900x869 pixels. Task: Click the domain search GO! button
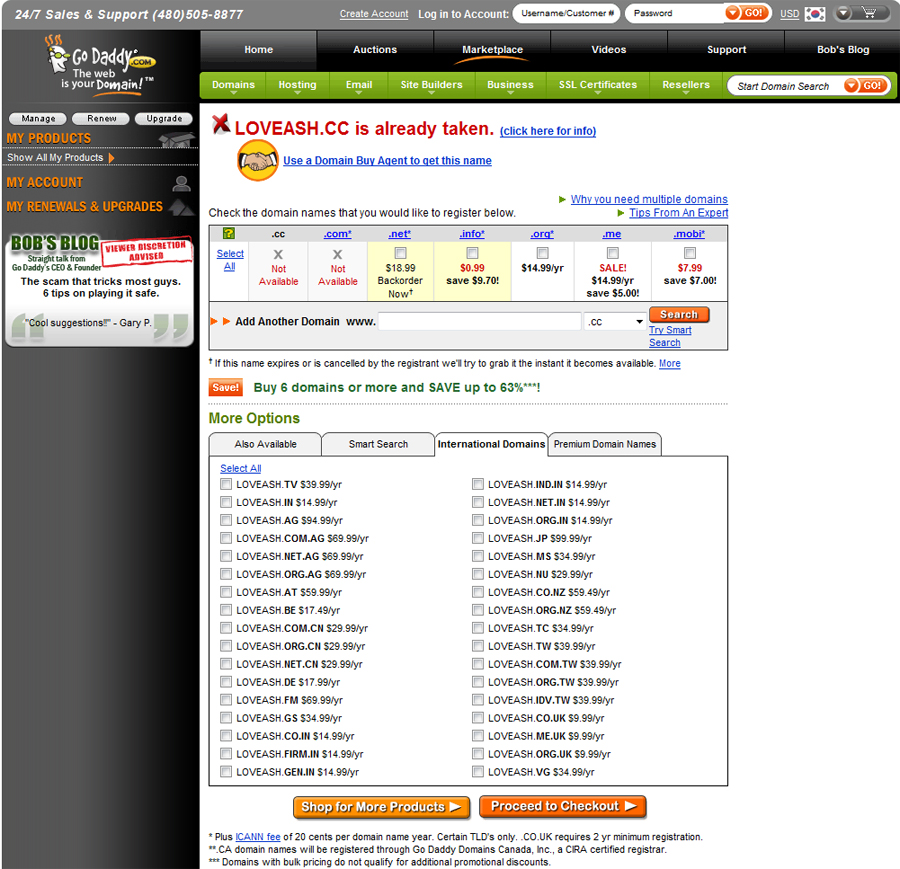coord(866,86)
